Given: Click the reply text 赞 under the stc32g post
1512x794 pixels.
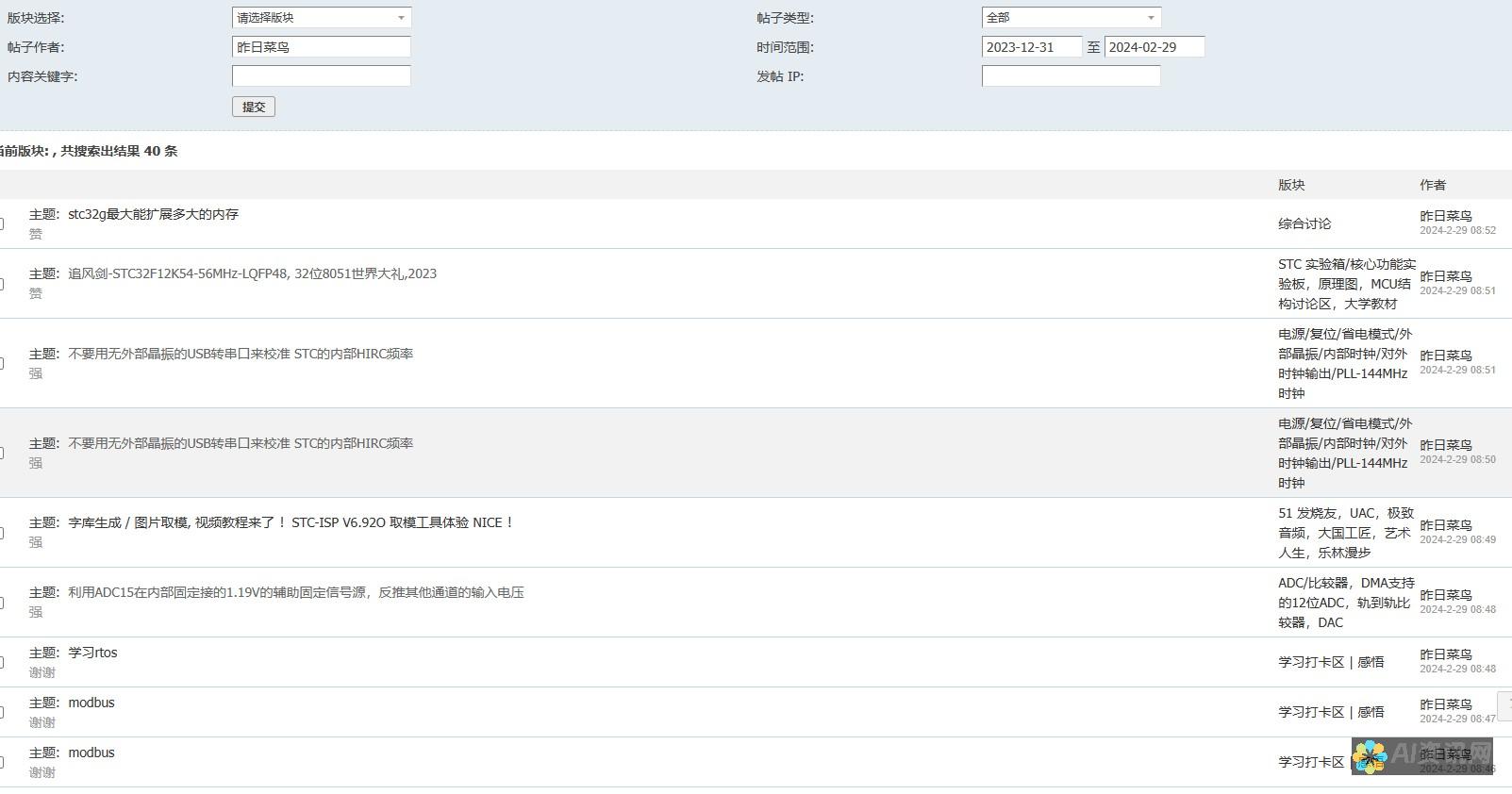Looking at the screenshot, I should tap(35, 234).
